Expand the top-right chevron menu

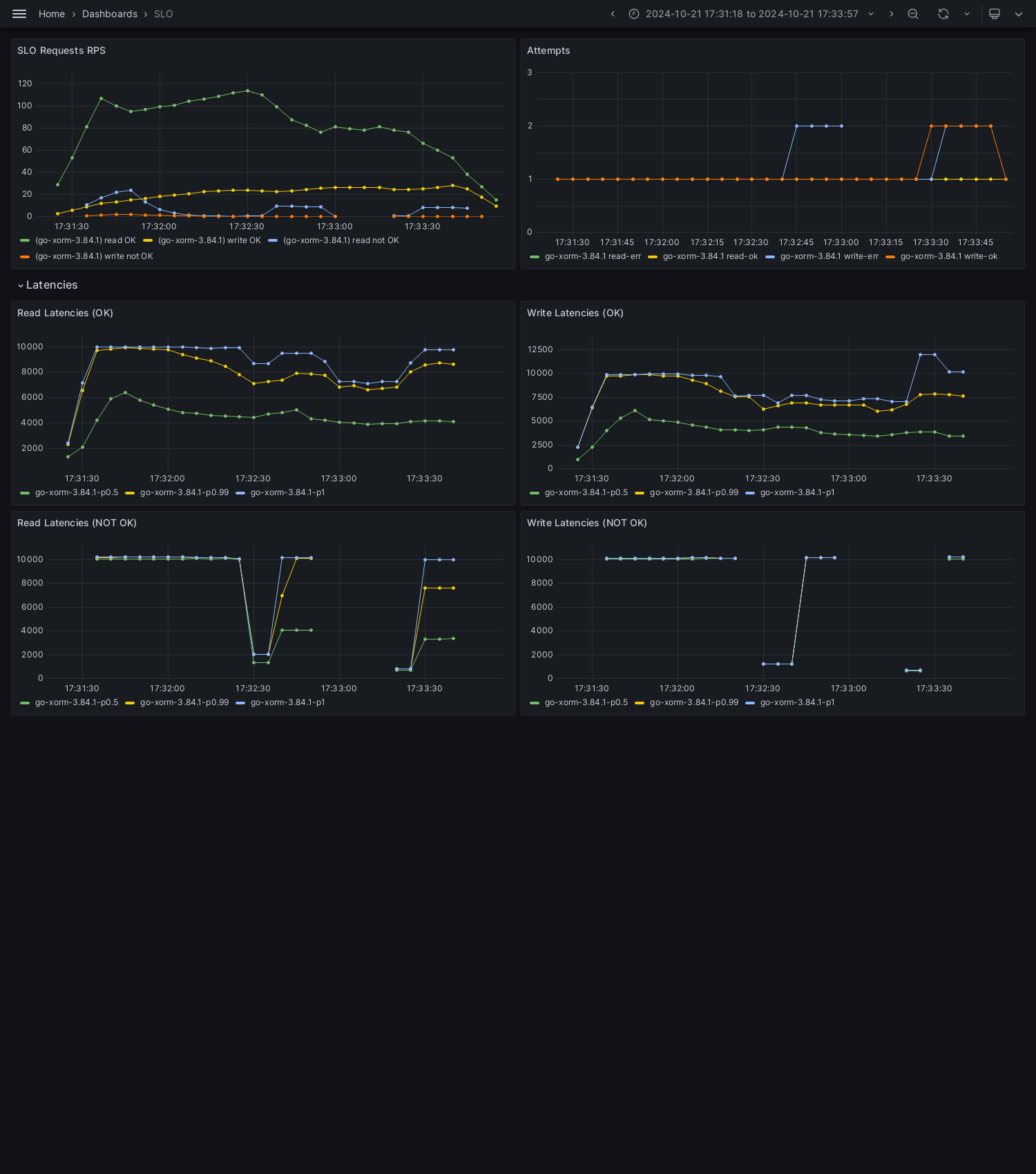click(x=1019, y=14)
